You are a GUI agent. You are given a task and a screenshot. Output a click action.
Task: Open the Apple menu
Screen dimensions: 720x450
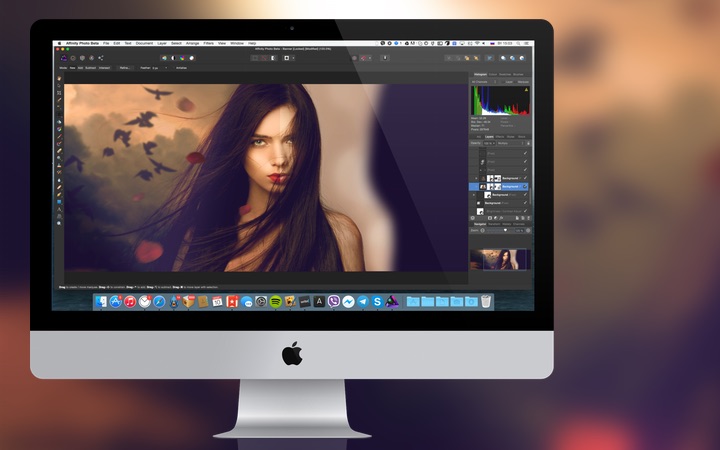coord(59,43)
